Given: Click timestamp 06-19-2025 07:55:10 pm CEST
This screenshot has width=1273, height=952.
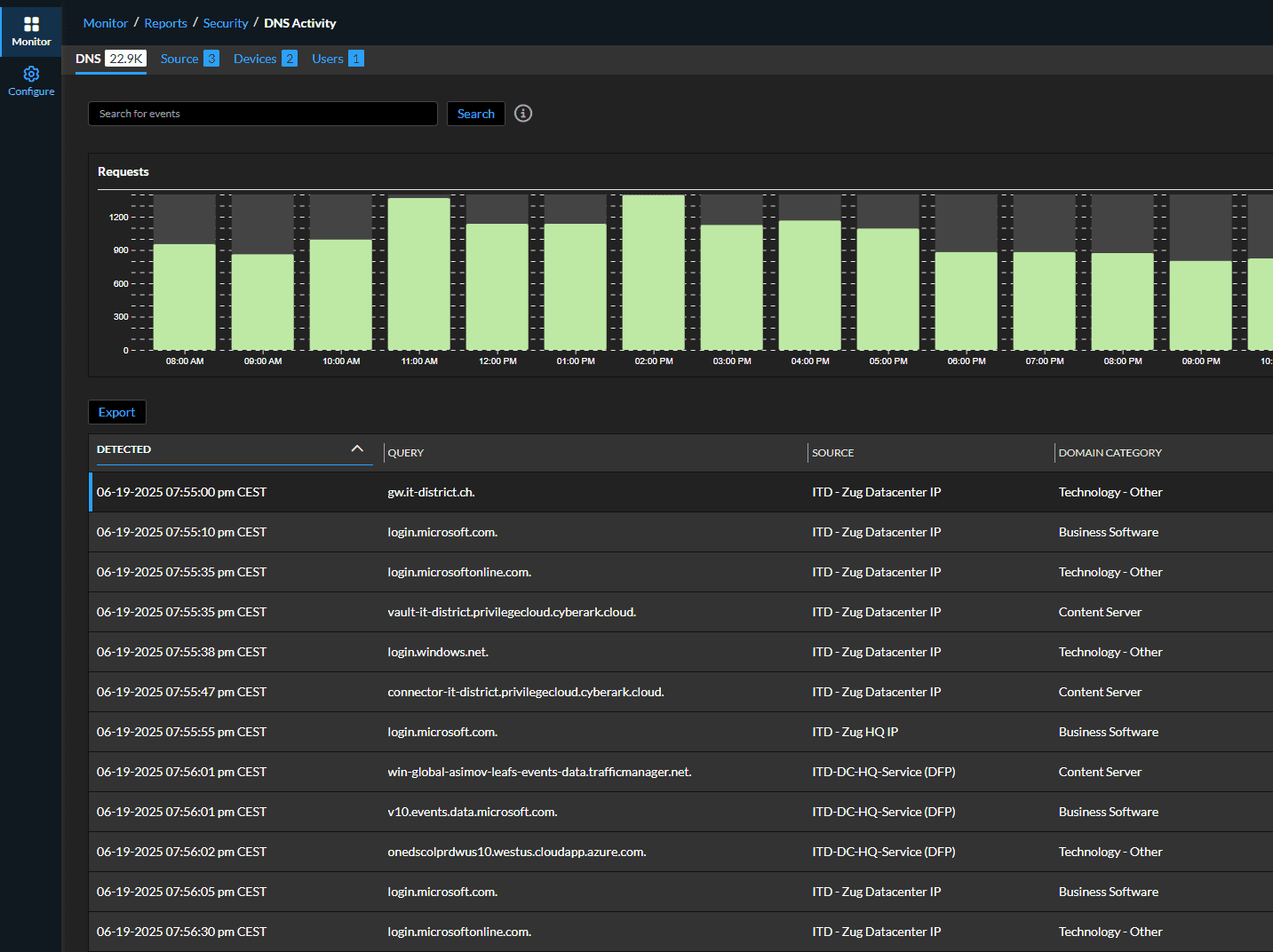Looking at the screenshot, I should coord(181,532).
